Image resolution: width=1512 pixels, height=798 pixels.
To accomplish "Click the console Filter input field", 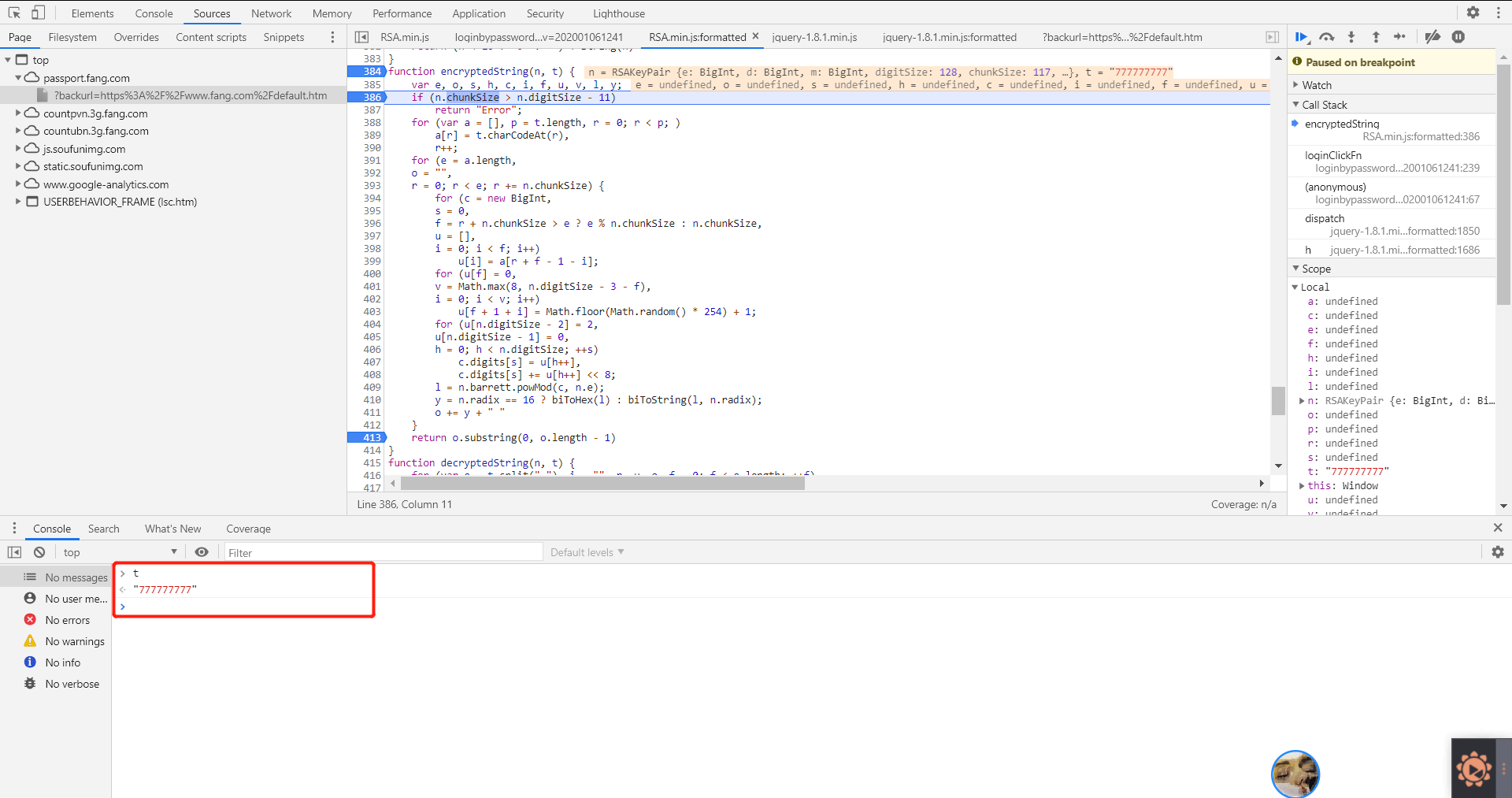I will 383,551.
